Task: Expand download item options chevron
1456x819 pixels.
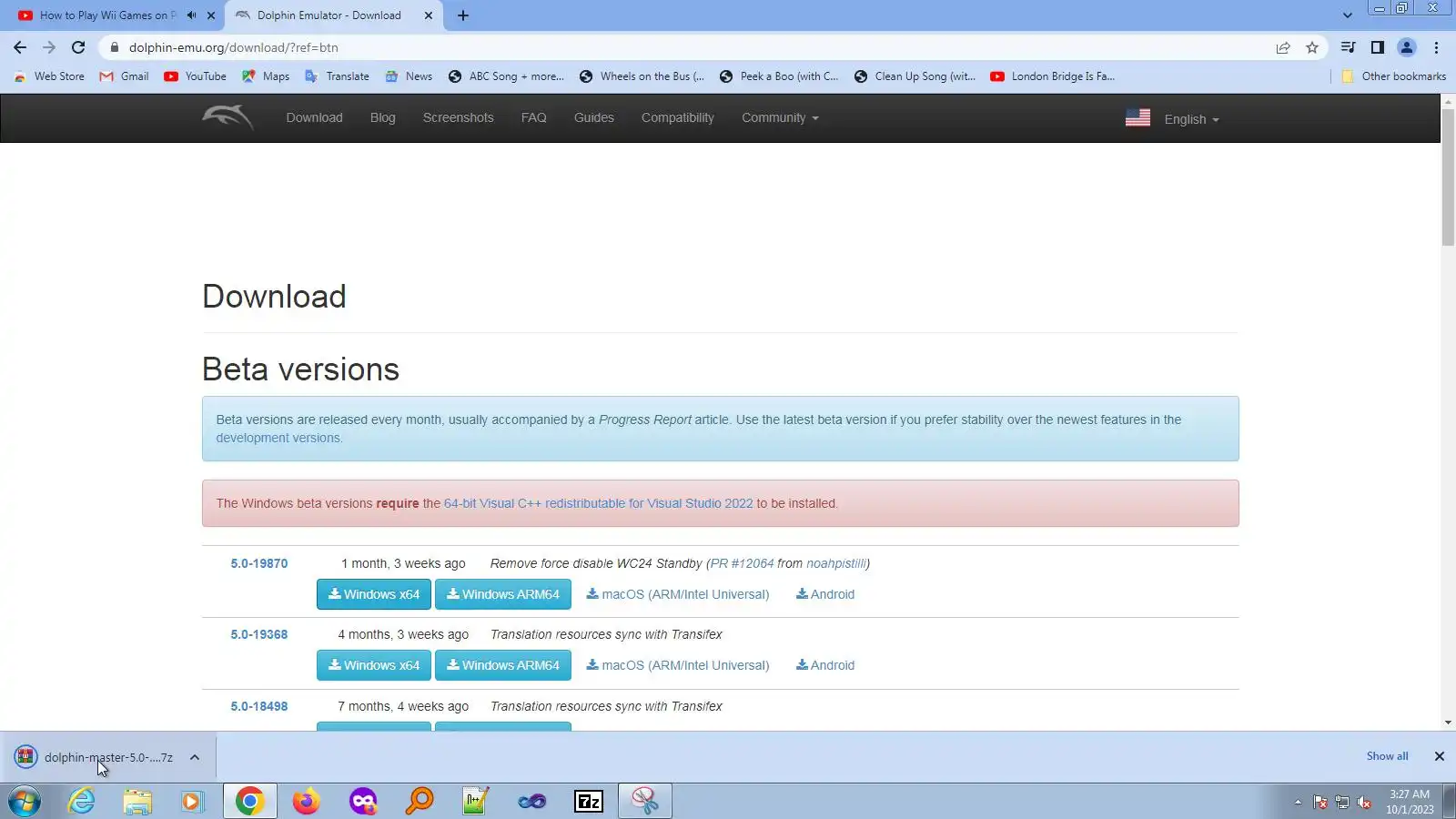Action: click(x=195, y=757)
